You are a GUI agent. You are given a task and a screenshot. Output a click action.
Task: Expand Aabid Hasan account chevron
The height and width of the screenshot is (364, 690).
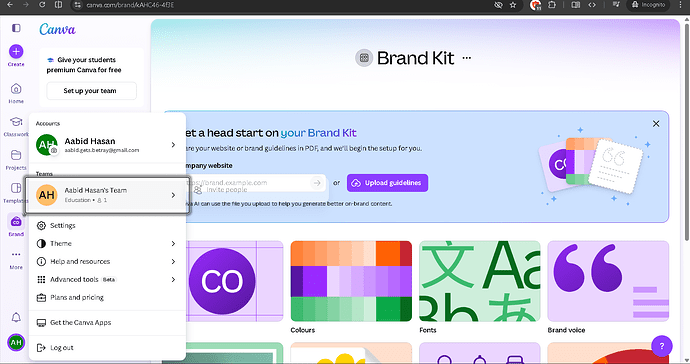[173, 145]
